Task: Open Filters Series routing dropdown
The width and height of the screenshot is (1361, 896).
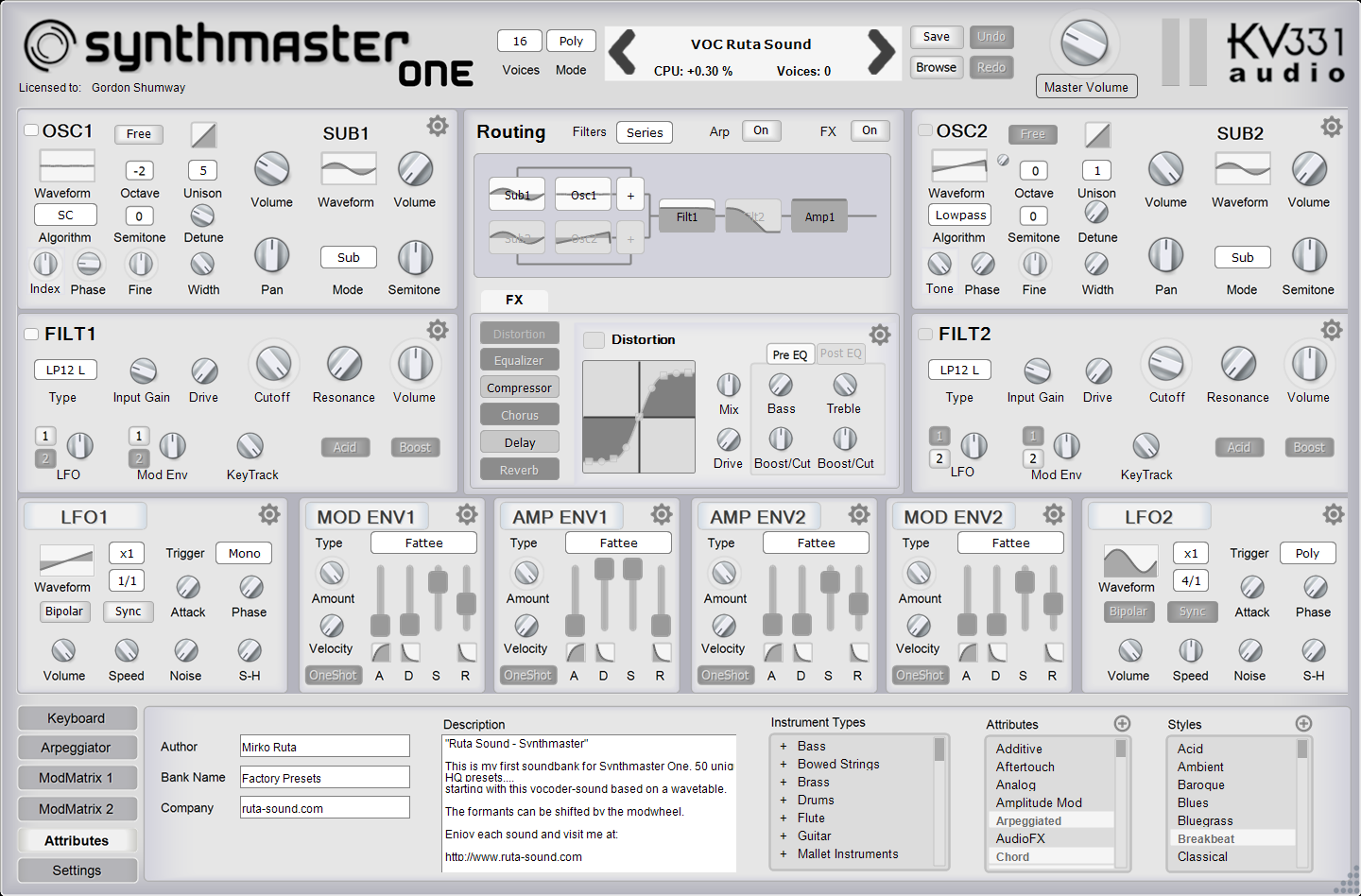Action: (x=645, y=132)
